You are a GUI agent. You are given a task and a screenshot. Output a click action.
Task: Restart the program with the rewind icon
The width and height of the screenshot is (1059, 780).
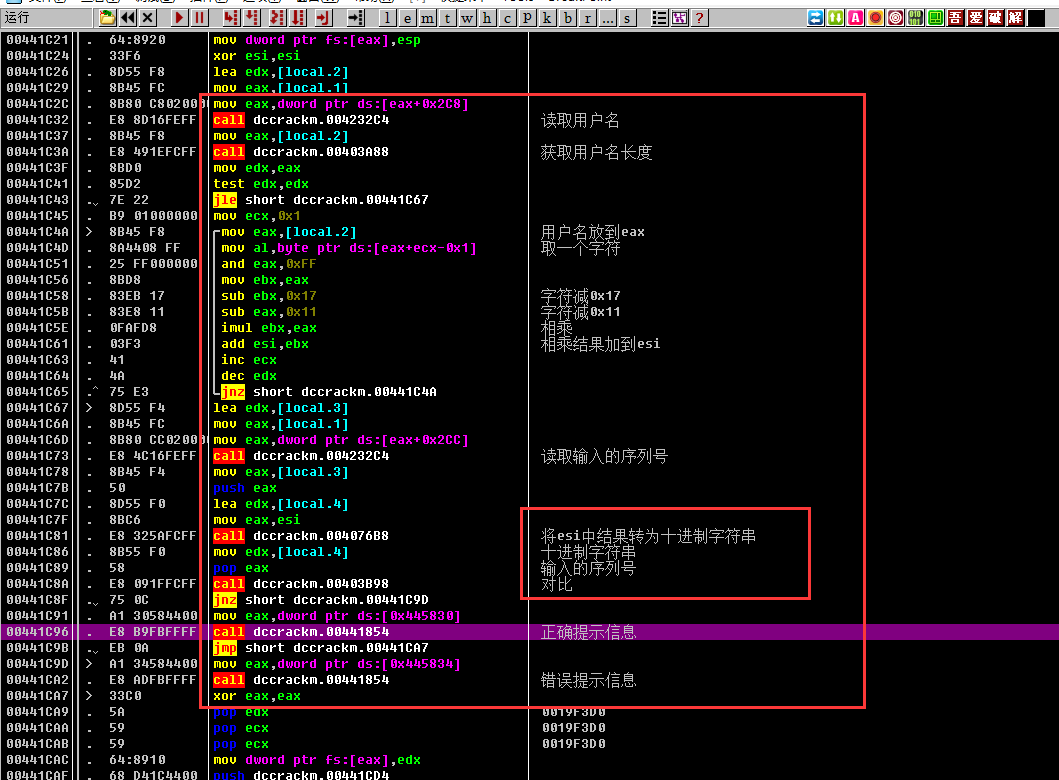[128, 18]
